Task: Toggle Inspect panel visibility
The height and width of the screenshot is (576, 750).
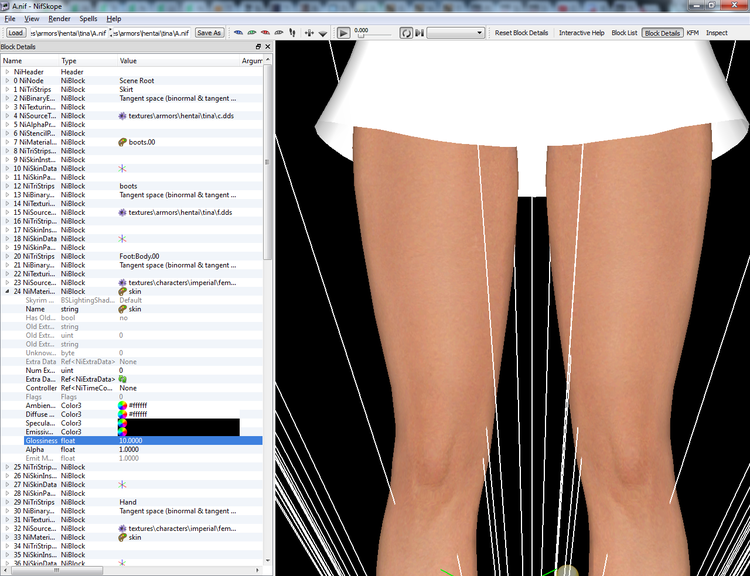Action: coord(717,33)
